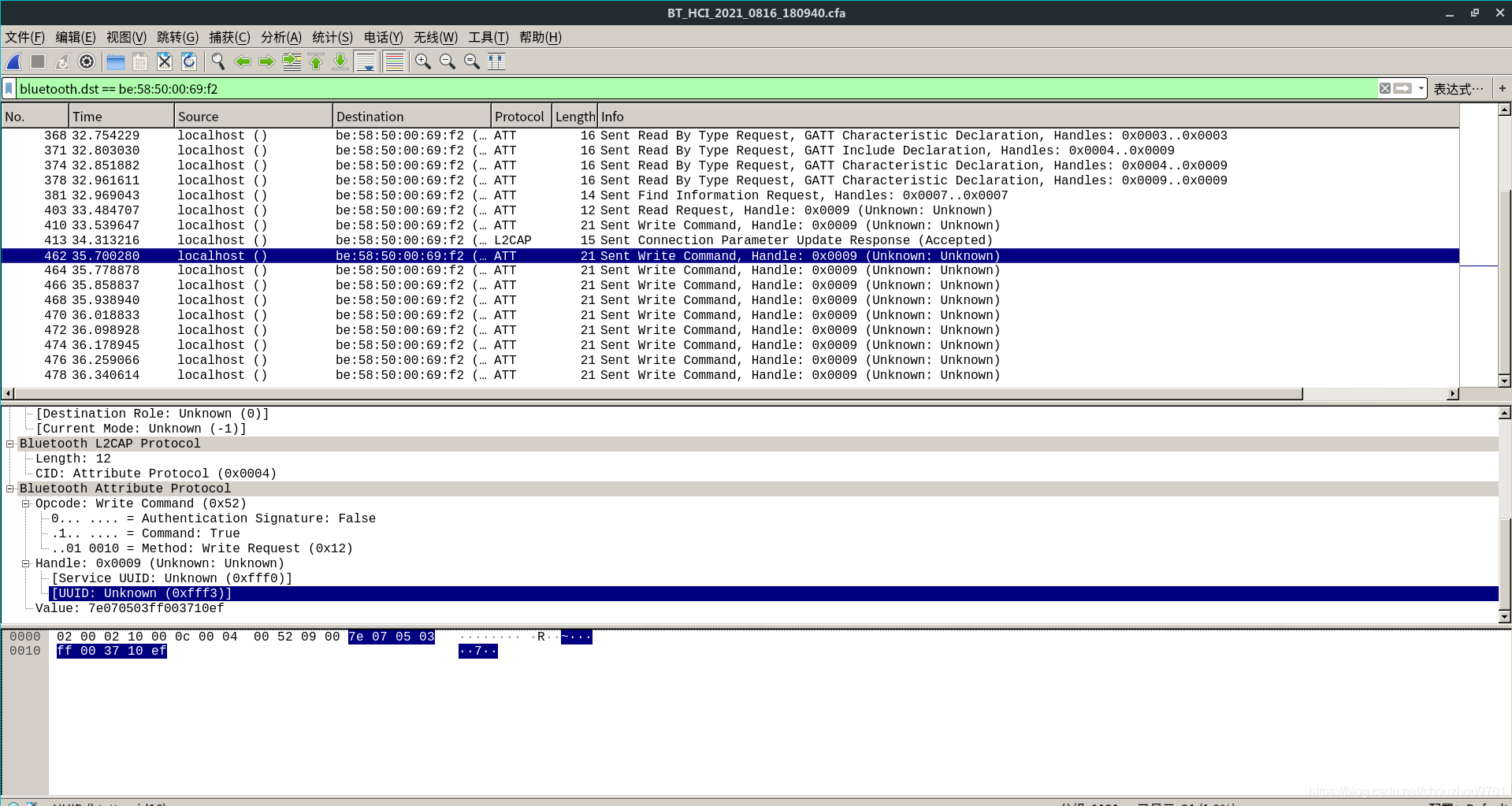Collapse the Opcode: Write Command node
1512x806 pixels.
click(26, 503)
